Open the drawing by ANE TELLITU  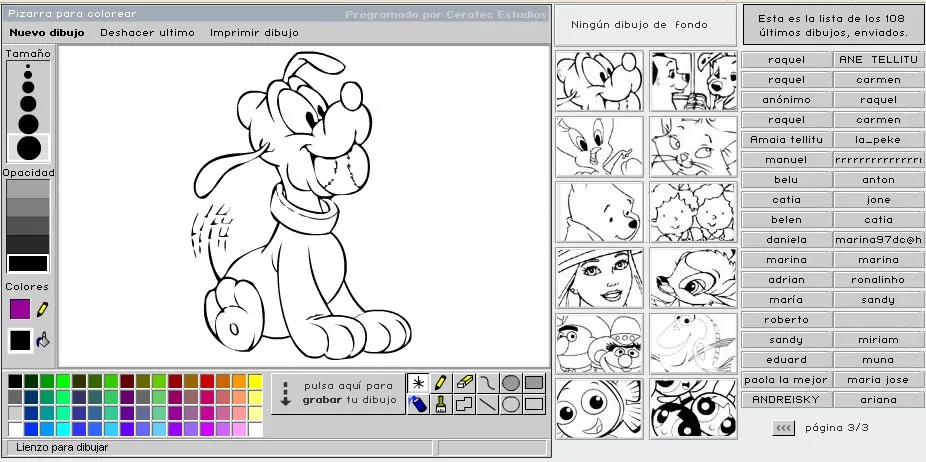tap(878, 60)
